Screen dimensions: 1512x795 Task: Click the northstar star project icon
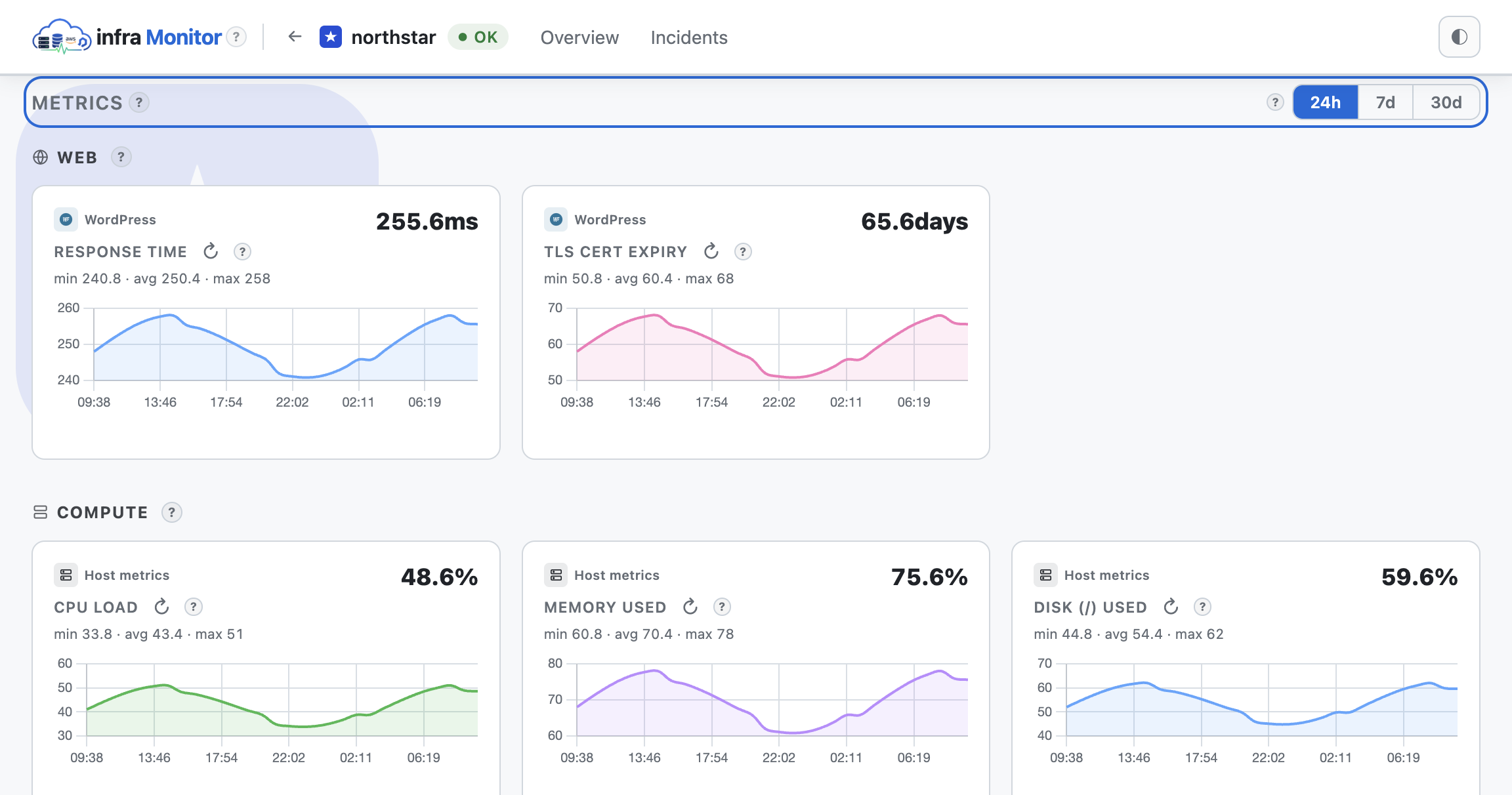[331, 37]
